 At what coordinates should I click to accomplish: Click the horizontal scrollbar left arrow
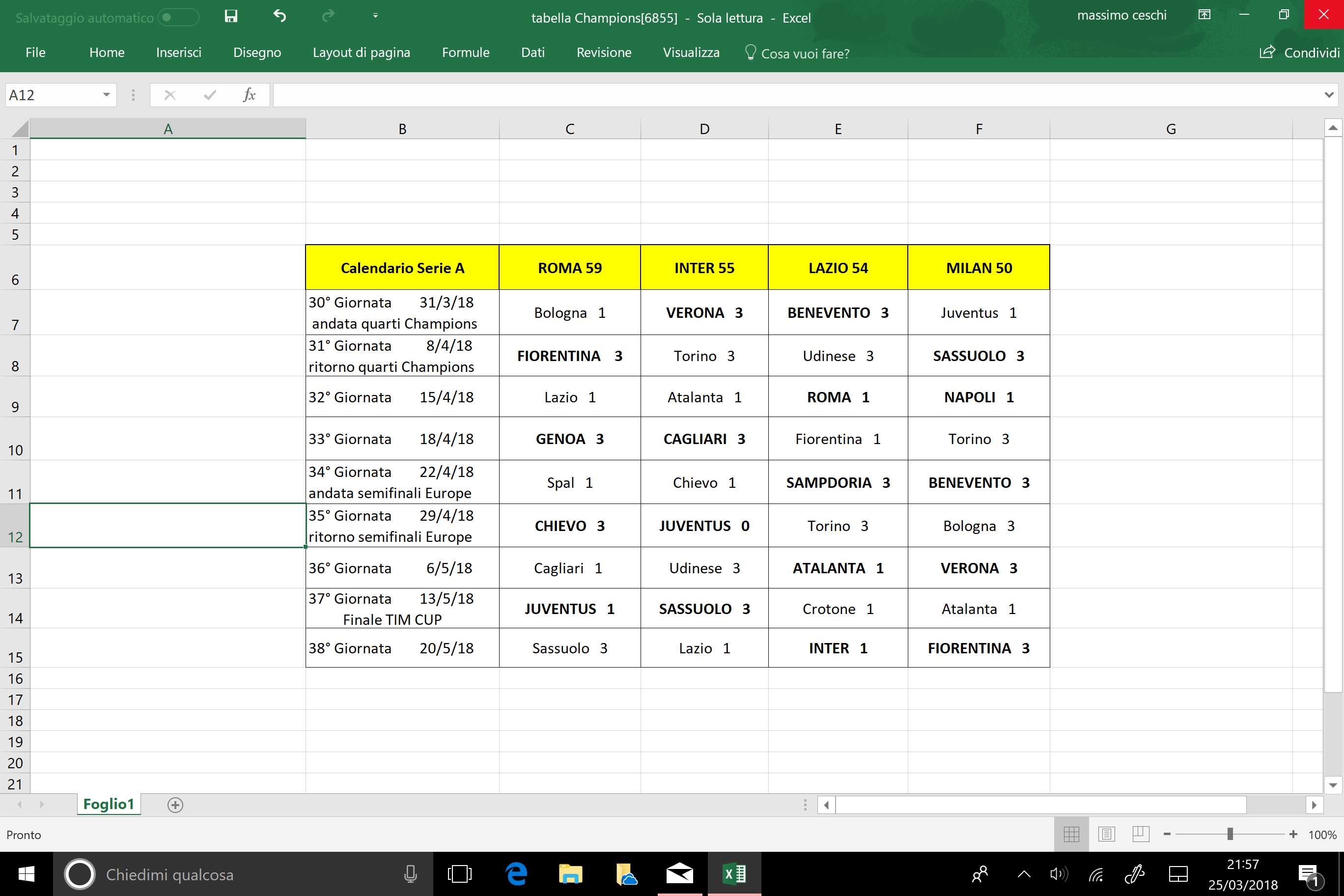[826, 805]
